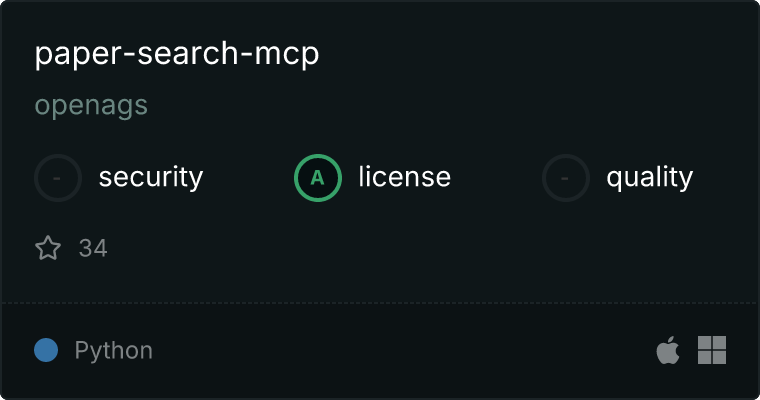
Task: Click empty footer space beside Python label
Action: click(402, 350)
